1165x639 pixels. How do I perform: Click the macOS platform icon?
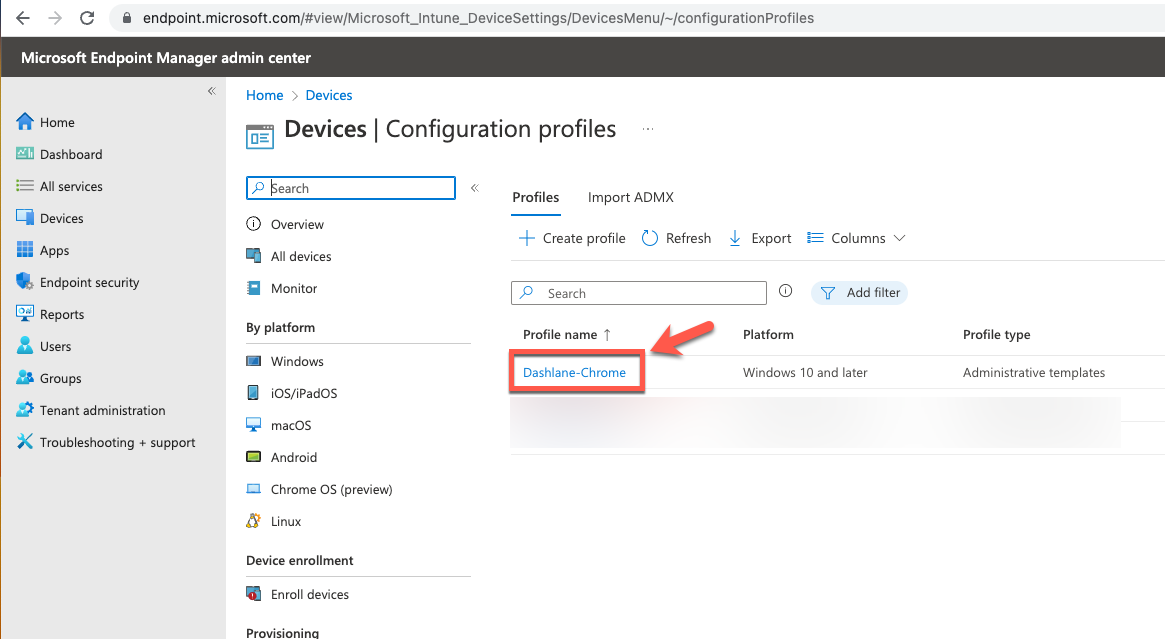(253, 424)
